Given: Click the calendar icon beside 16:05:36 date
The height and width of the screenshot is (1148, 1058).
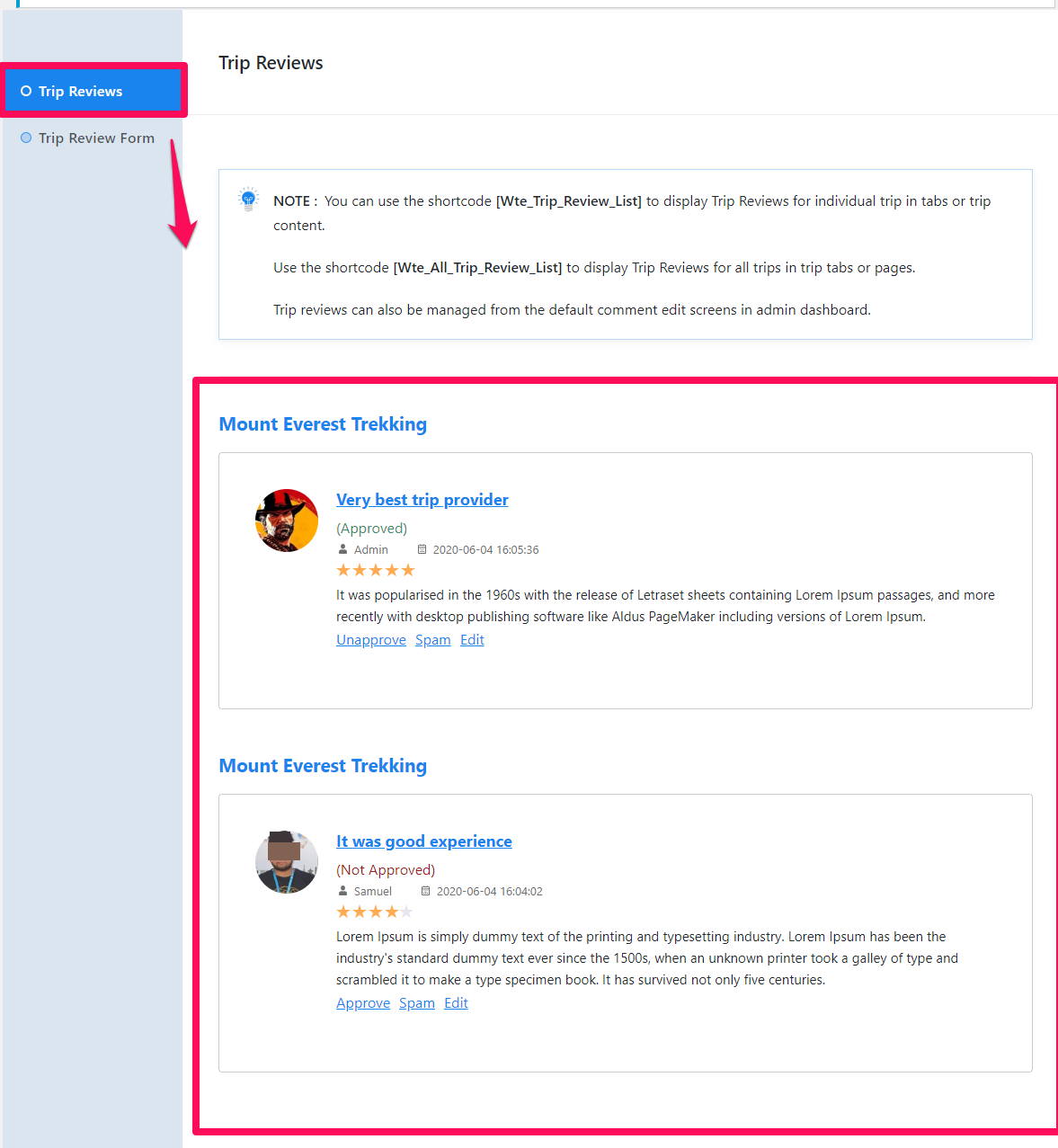Looking at the screenshot, I should (x=422, y=549).
